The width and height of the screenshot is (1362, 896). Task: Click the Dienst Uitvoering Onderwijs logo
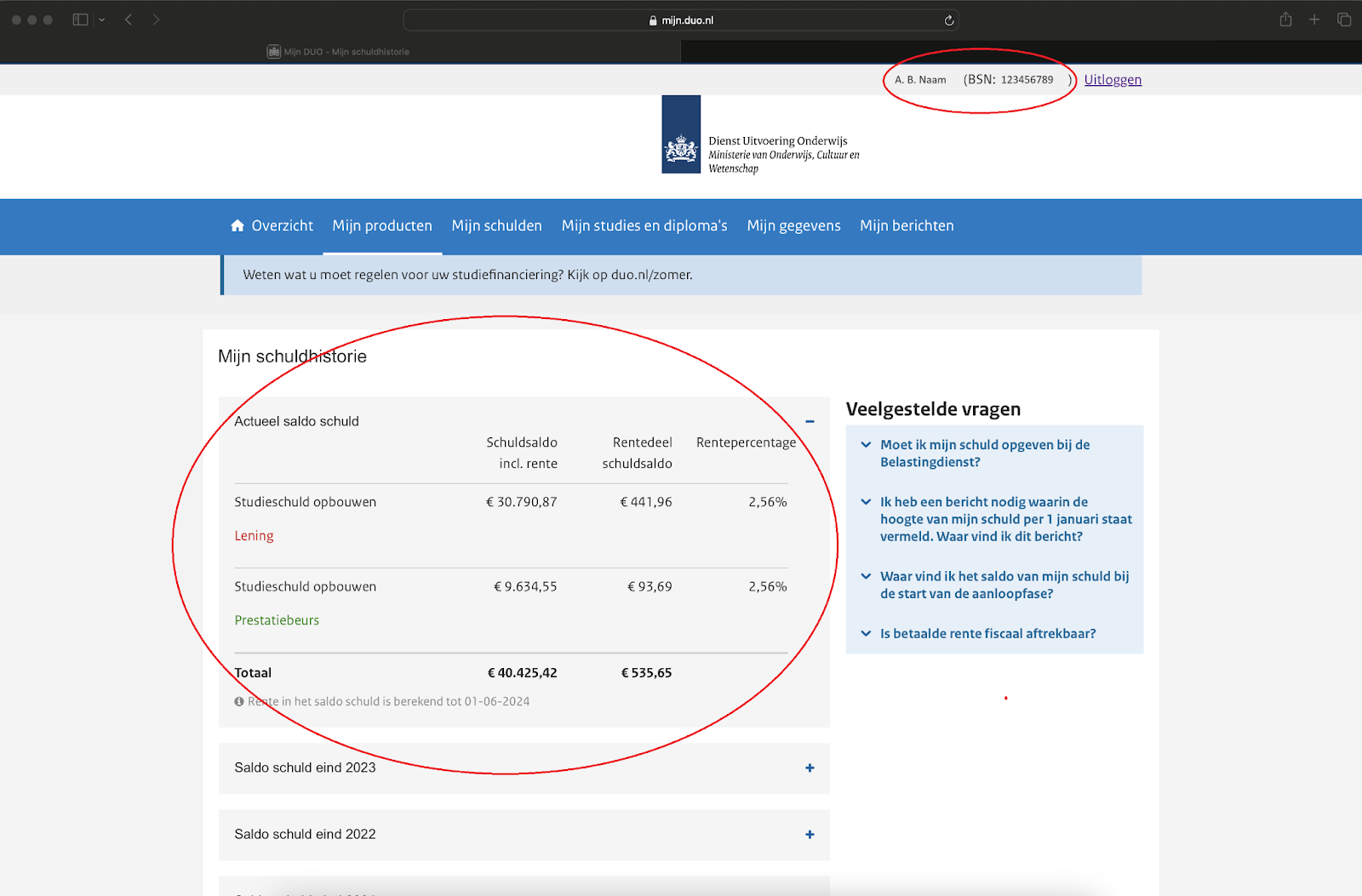pos(761,134)
